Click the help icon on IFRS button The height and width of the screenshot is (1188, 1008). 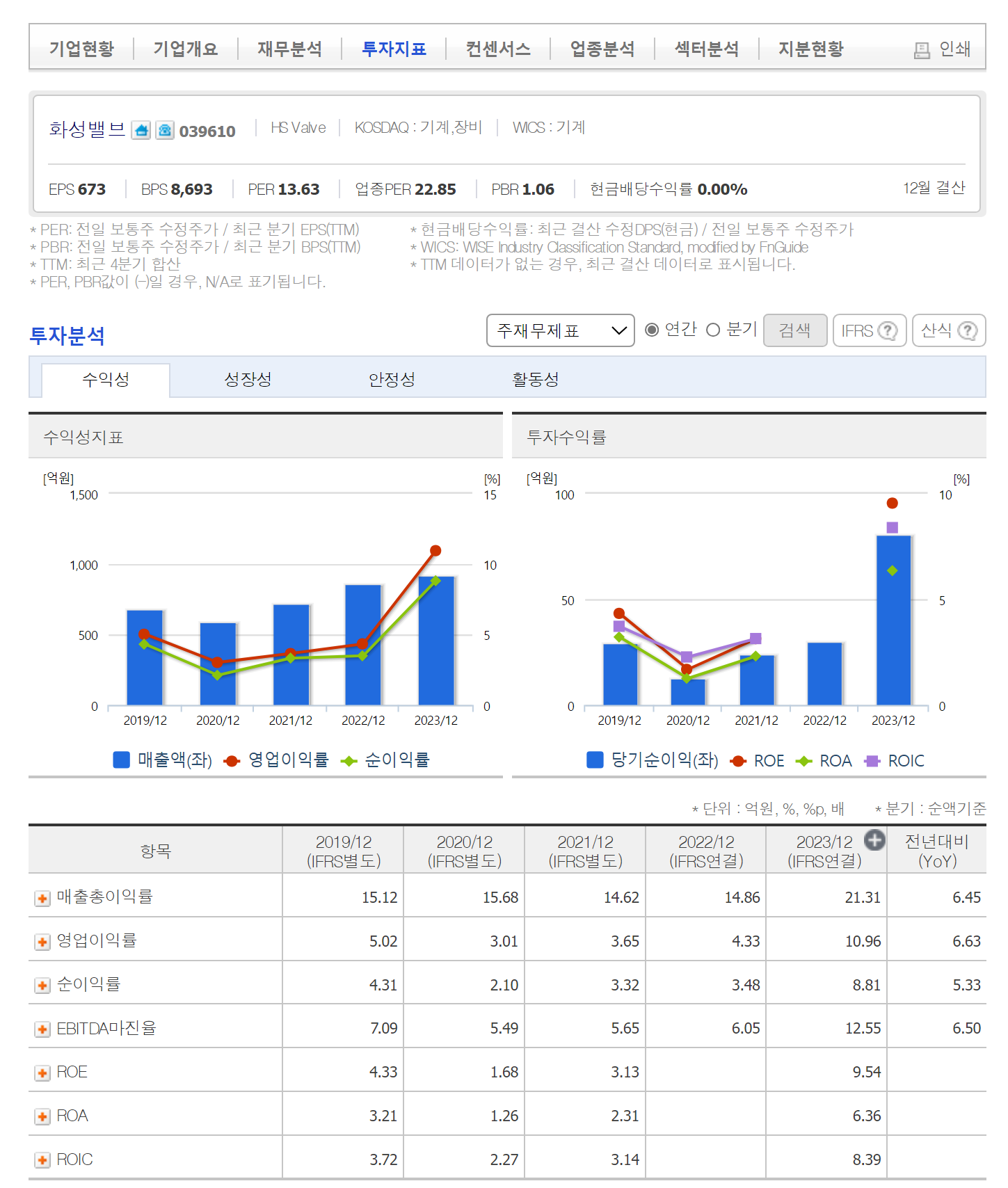888,330
